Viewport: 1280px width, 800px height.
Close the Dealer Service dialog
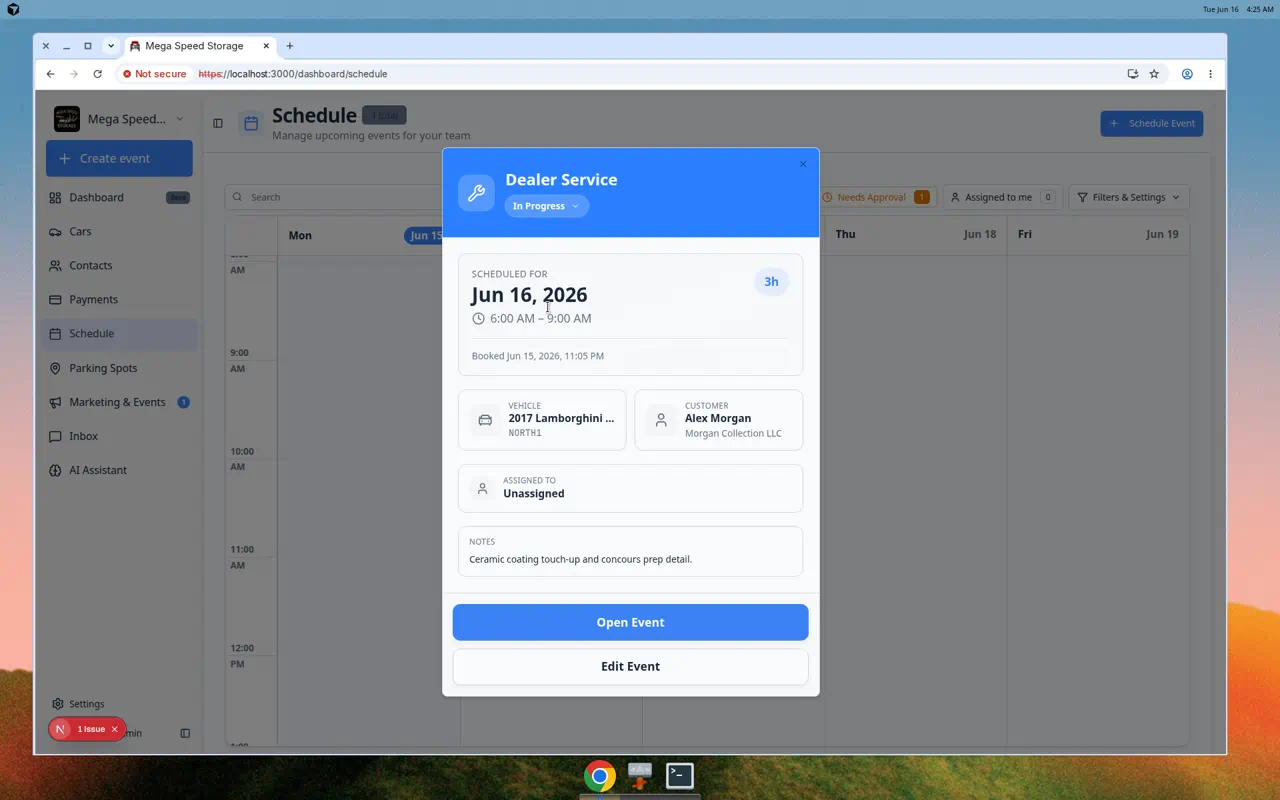(x=803, y=164)
